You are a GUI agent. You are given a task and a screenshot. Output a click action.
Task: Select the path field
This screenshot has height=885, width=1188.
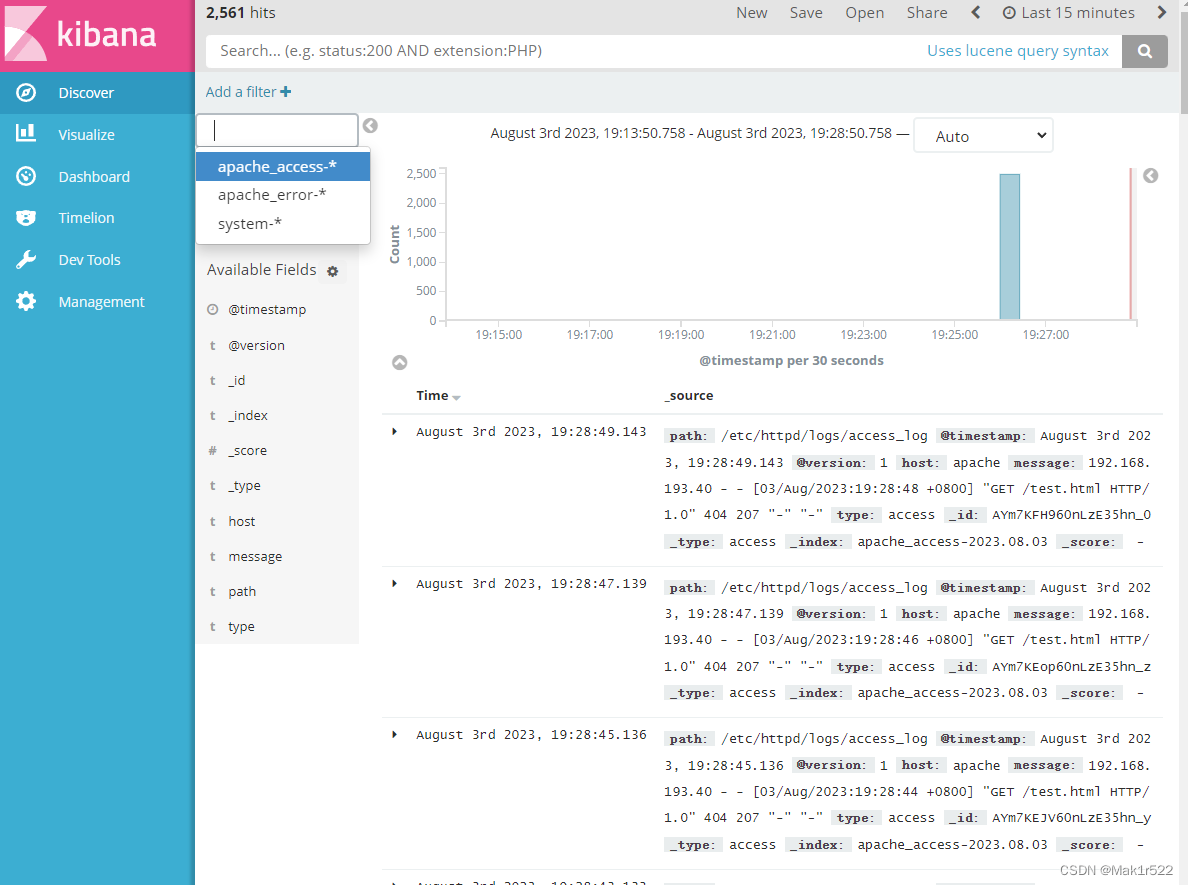242,592
